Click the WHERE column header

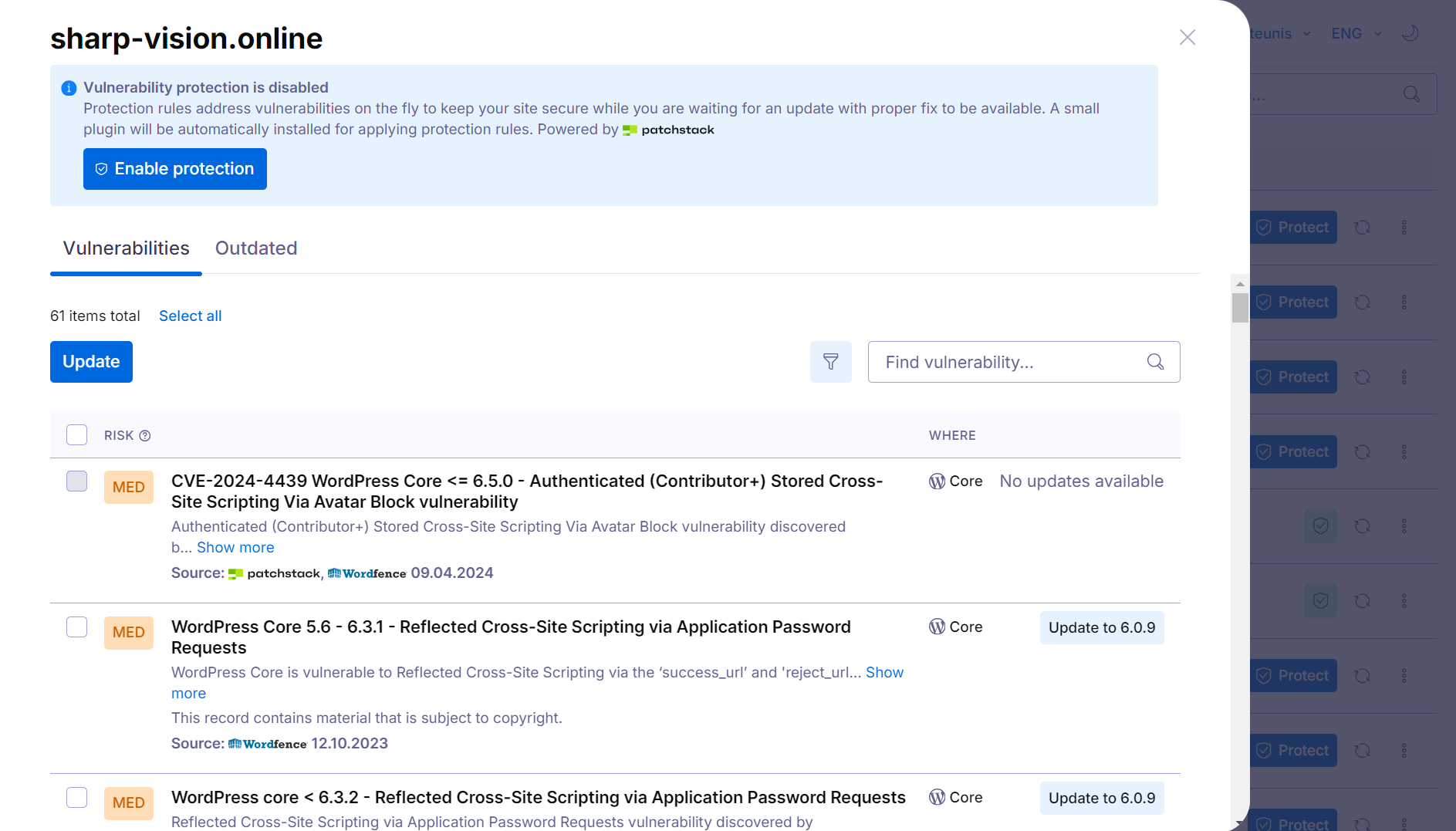click(x=952, y=436)
